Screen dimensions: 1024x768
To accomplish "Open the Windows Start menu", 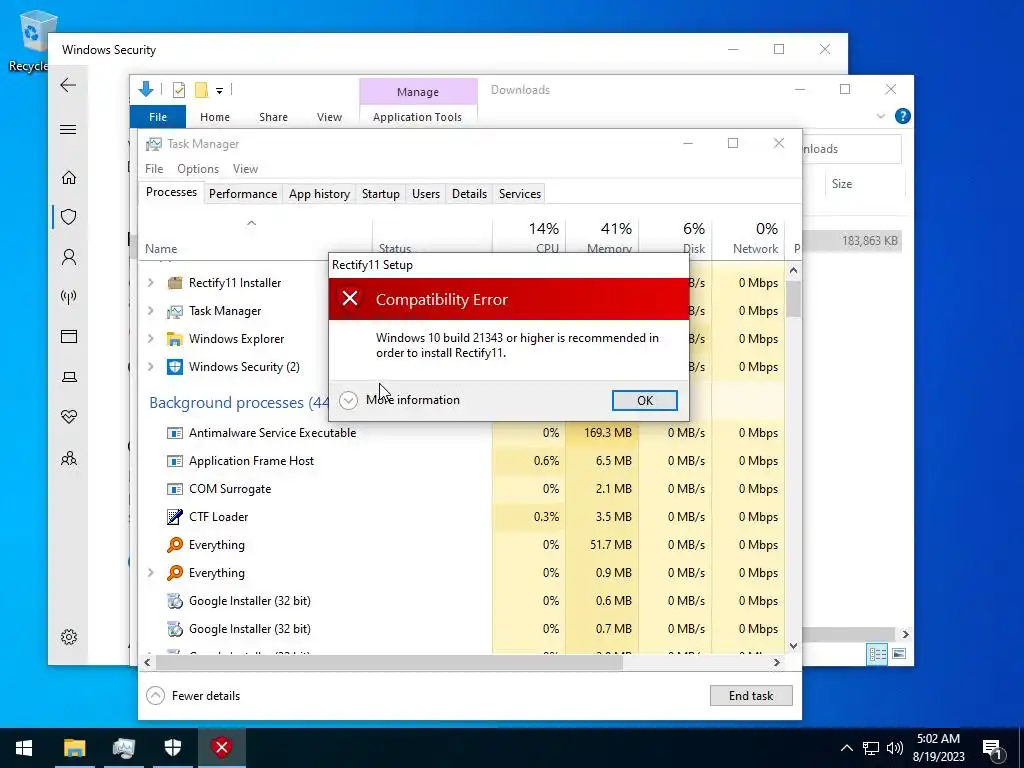I will [24, 748].
